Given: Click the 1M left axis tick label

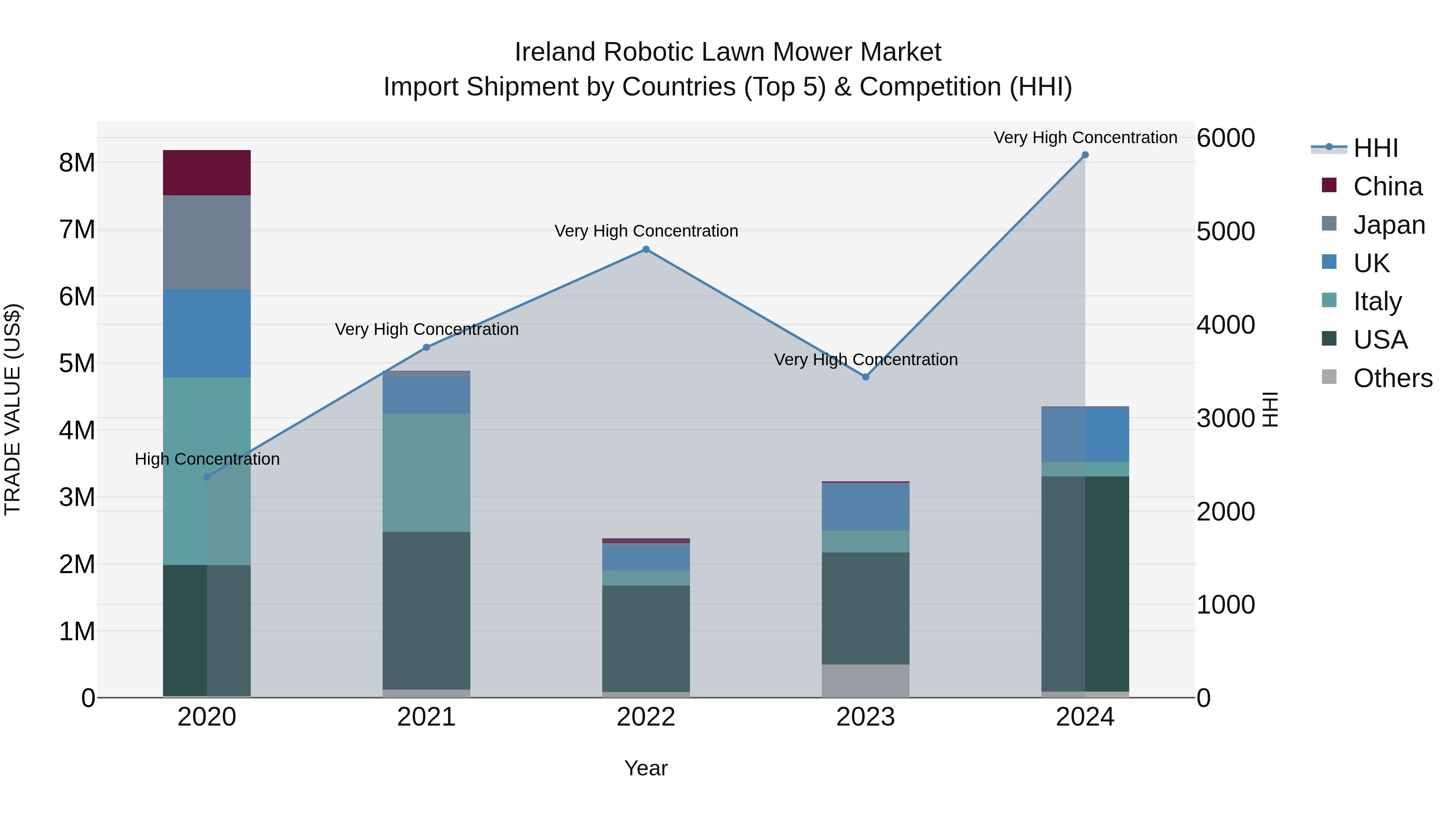Looking at the screenshot, I should click(x=77, y=631).
